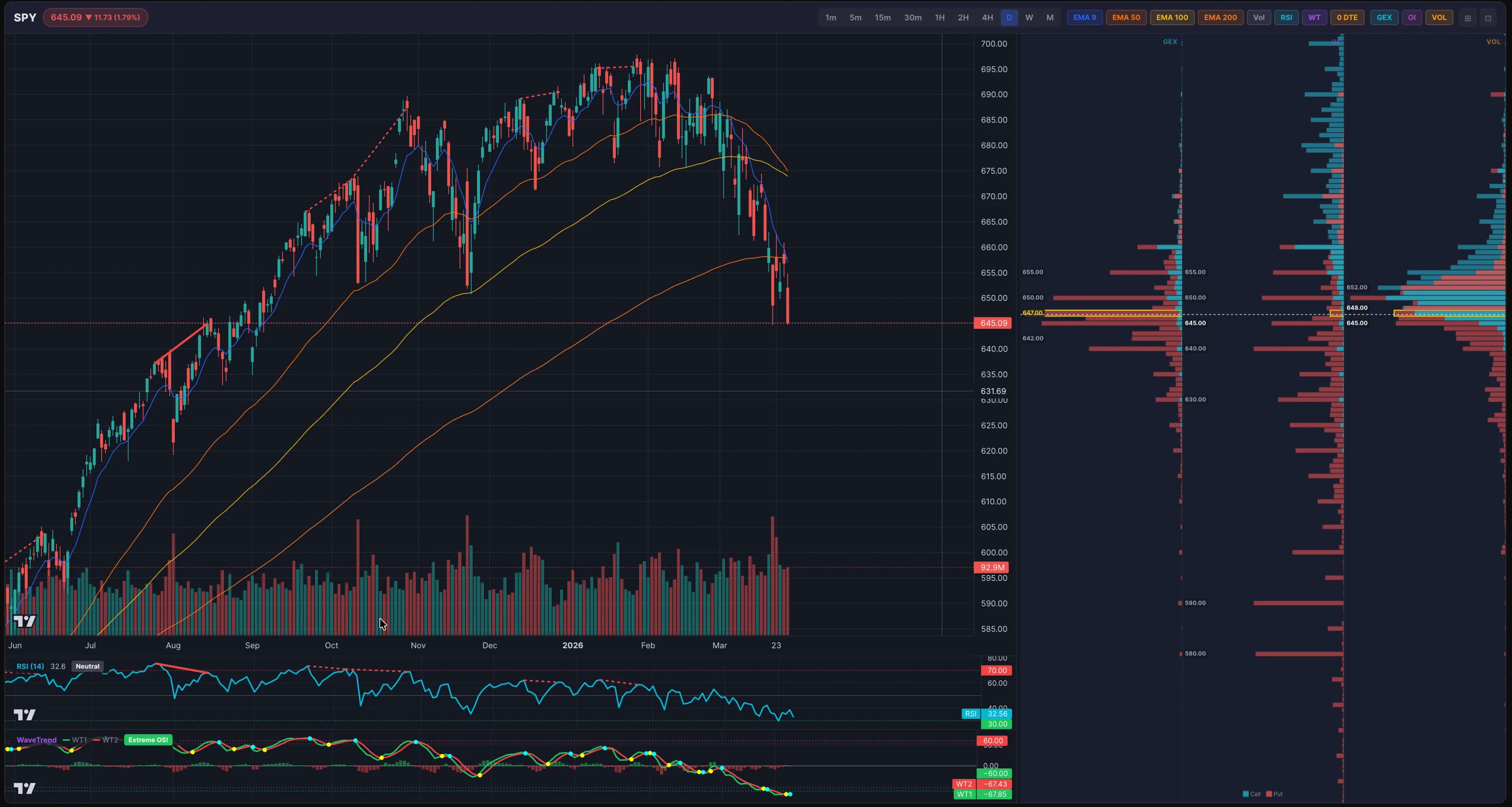Click the 92.9M volume tag
This screenshot has height=807, width=1512.
(x=991, y=568)
